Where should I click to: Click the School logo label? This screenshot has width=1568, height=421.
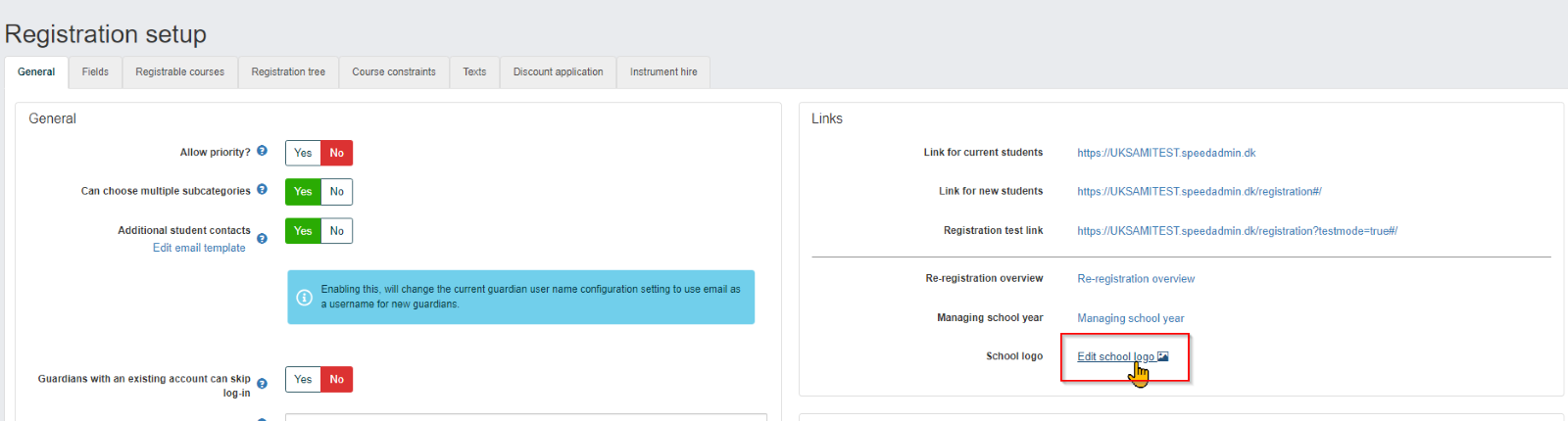[1014, 356]
